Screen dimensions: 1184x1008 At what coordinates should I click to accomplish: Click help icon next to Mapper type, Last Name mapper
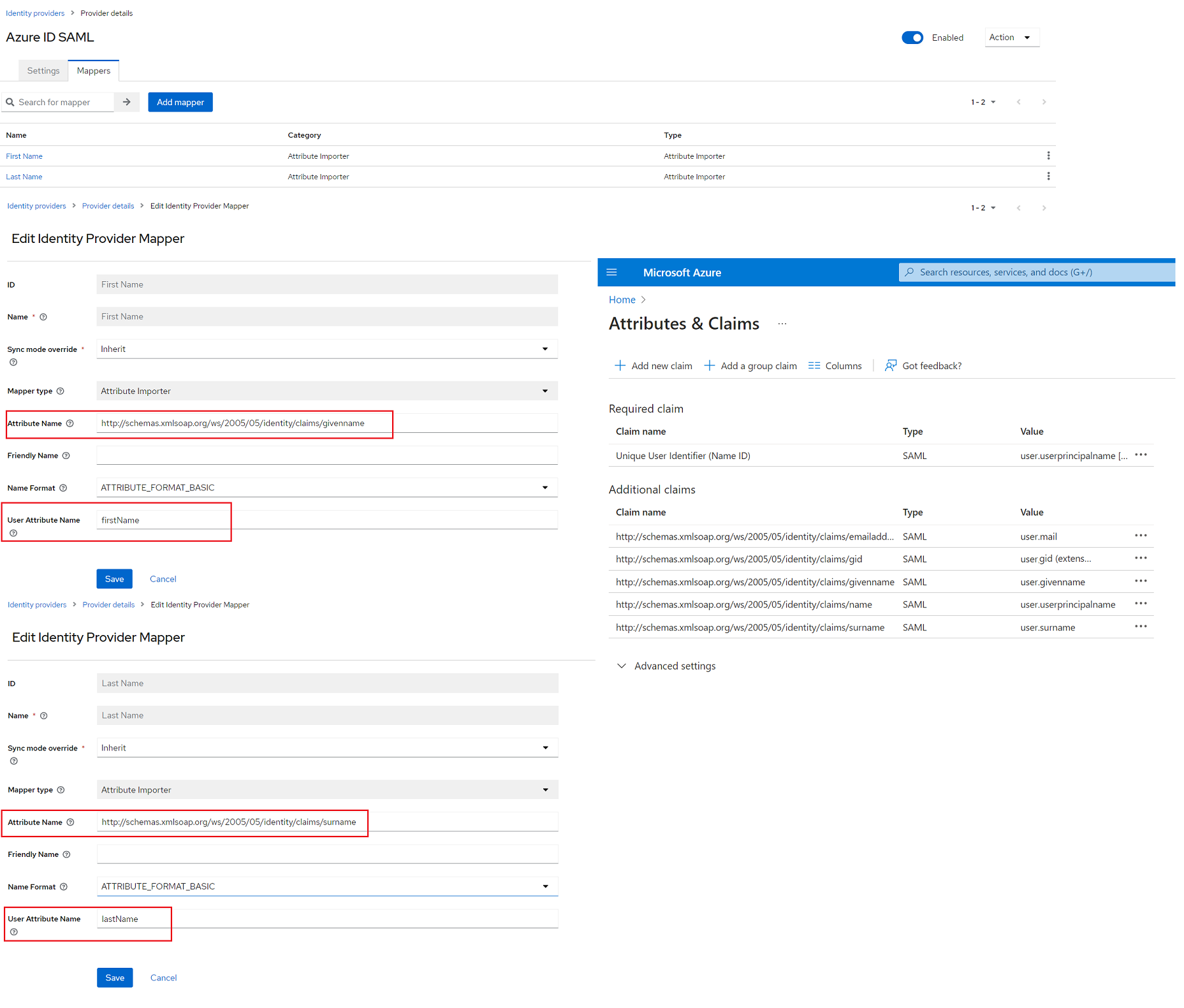[61, 789]
